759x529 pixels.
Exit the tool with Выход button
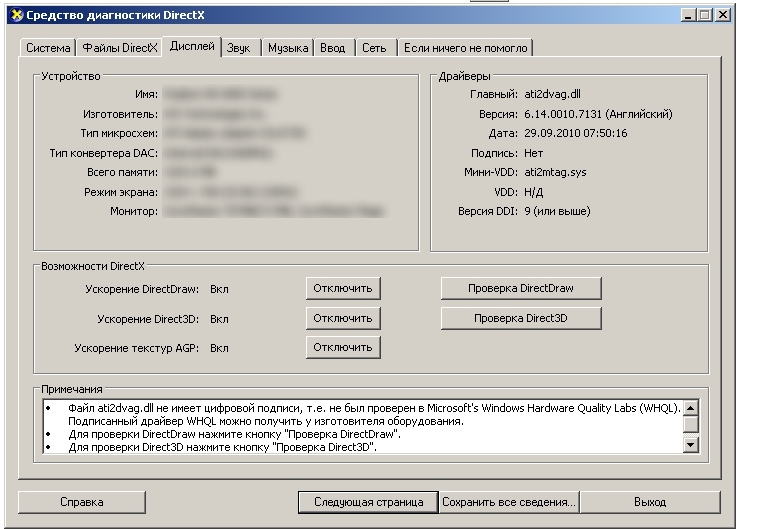[x=650, y=502]
